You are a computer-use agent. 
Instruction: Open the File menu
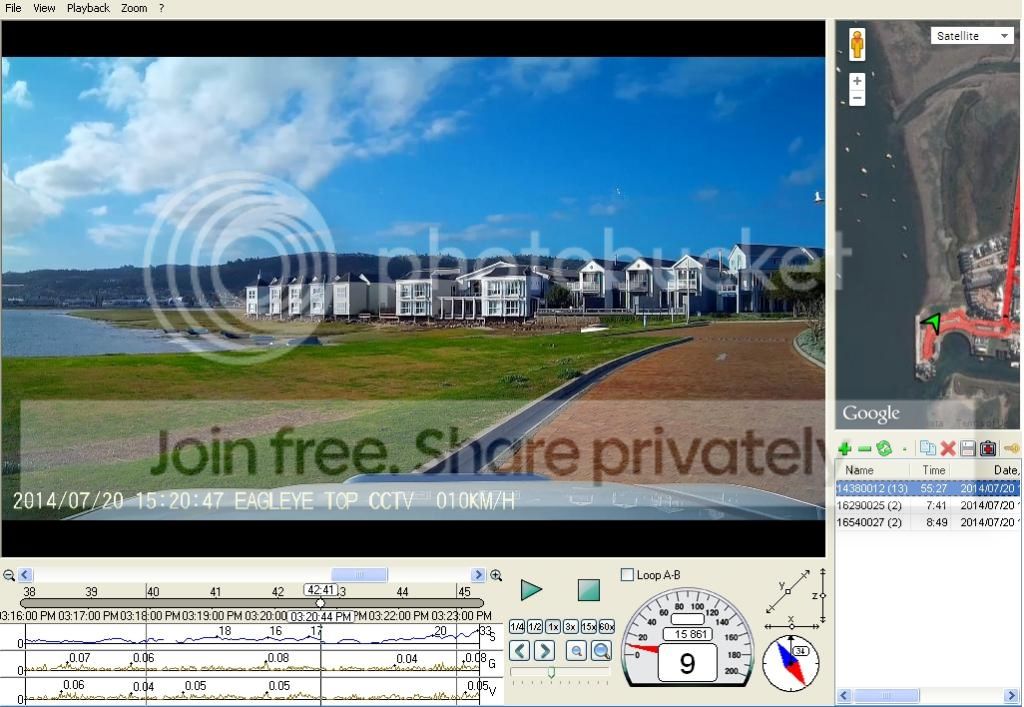click(13, 8)
